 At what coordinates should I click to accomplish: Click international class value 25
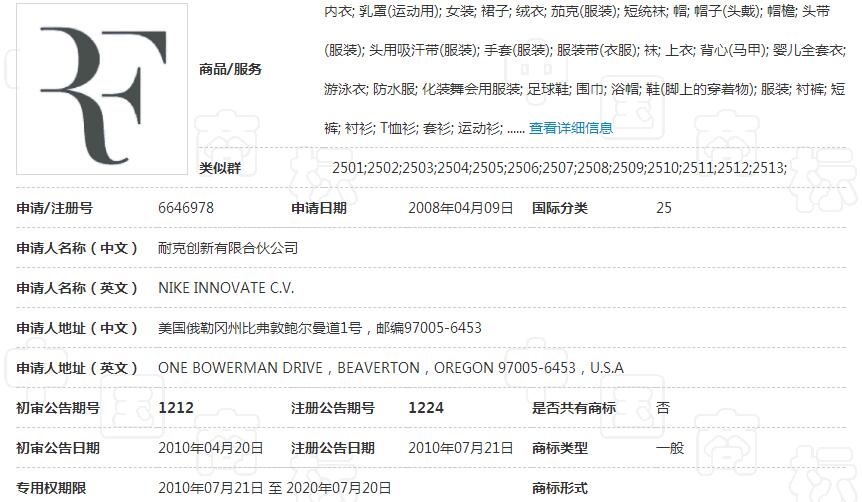pyautogui.click(x=664, y=208)
